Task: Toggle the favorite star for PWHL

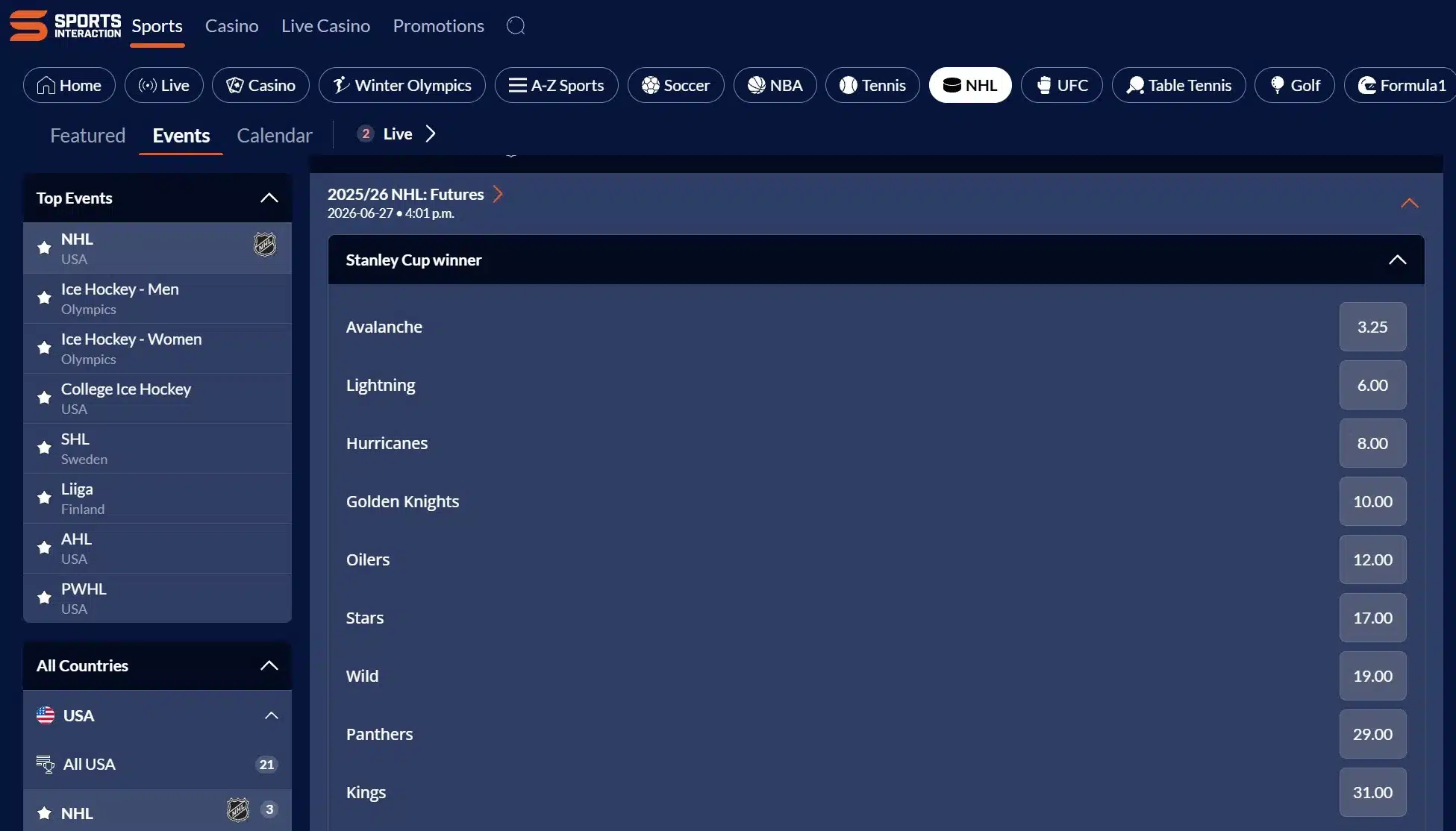Action: click(x=44, y=598)
